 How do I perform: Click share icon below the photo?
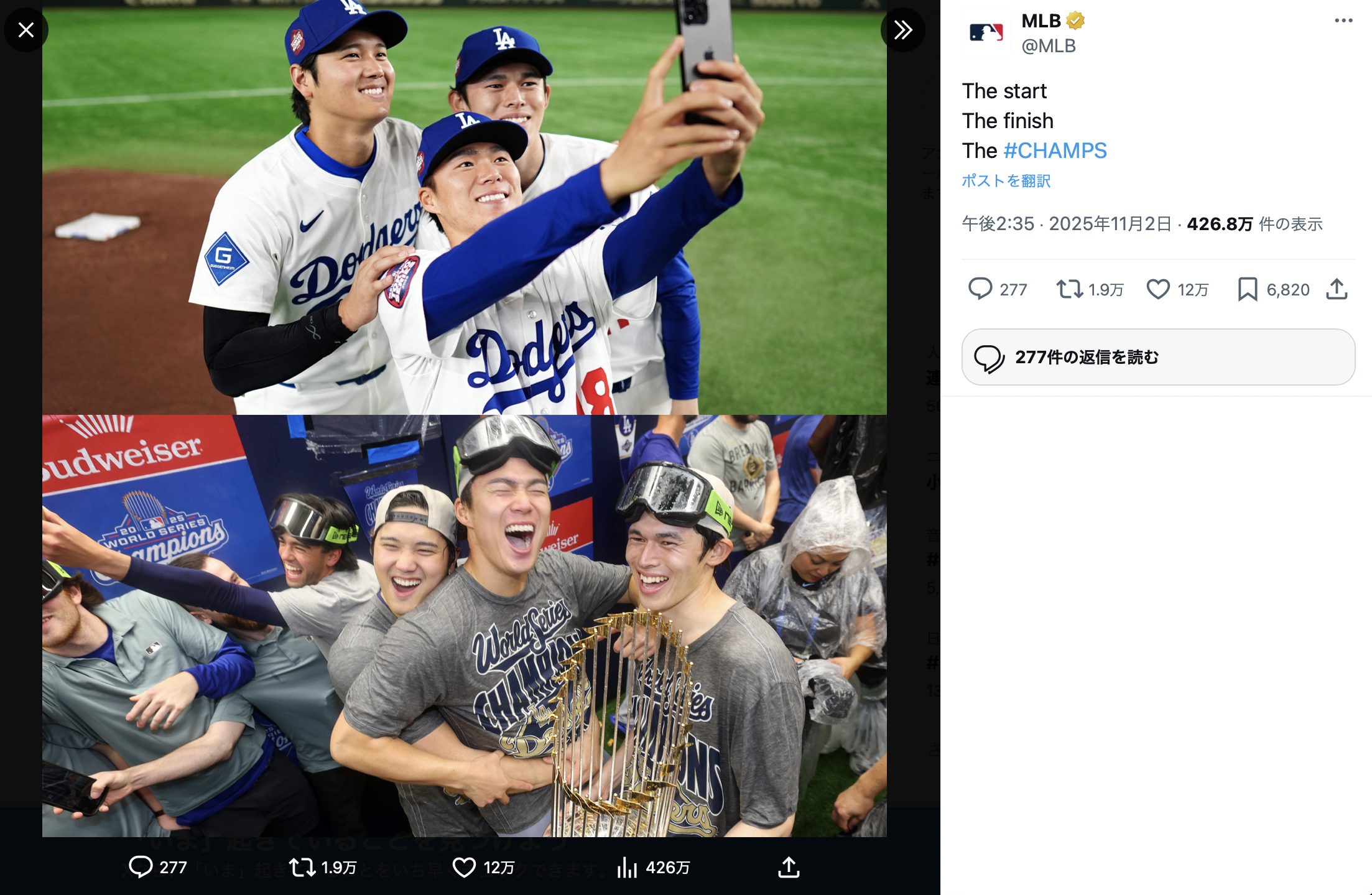click(789, 867)
